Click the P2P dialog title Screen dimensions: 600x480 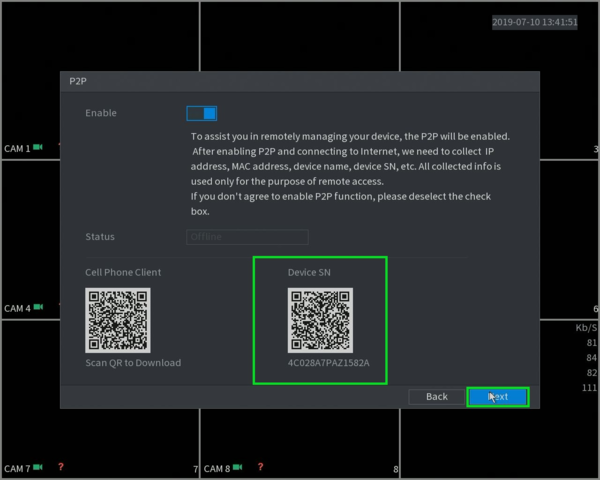[x=78, y=81]
